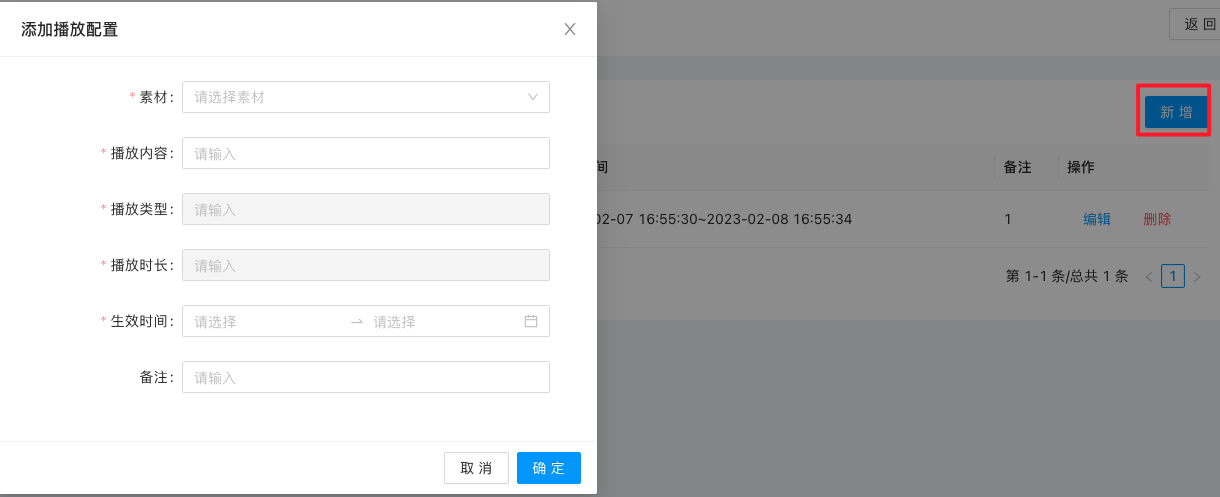This screenshot has width=1220, height=497.
Task: Close the 添加播放配置 dialog
Action: pos(570,29)
